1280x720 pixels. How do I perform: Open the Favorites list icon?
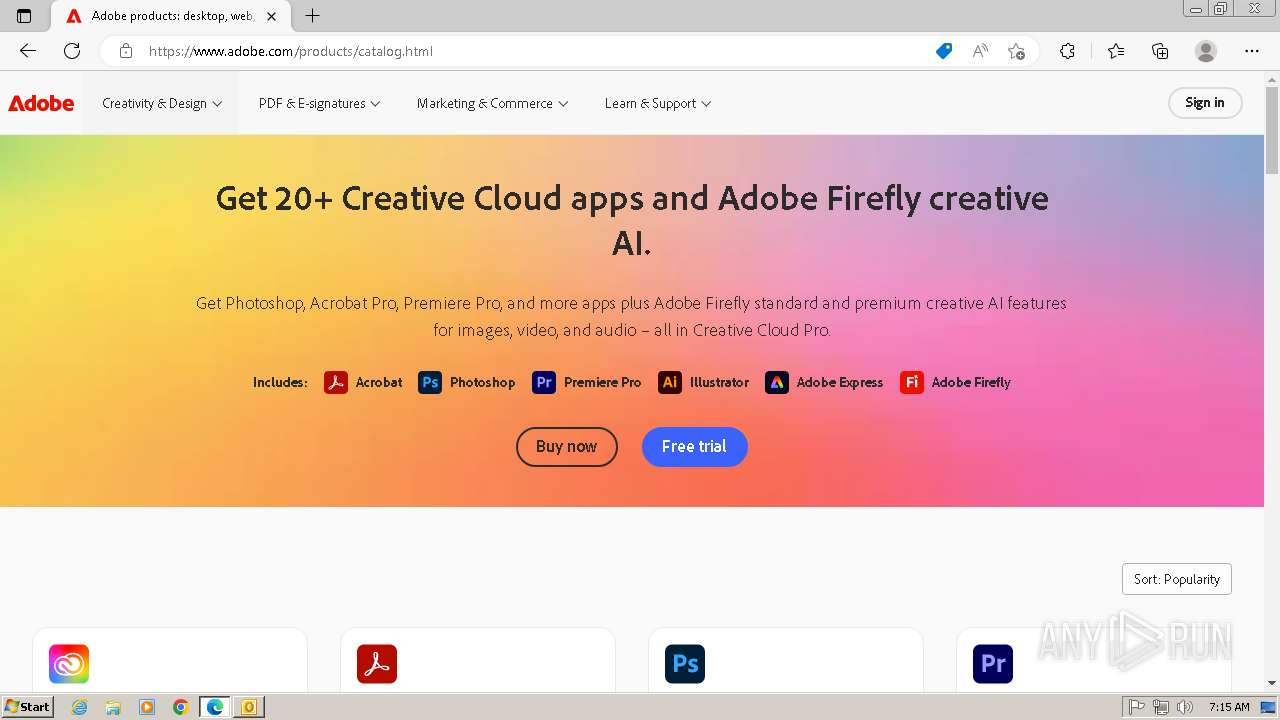tap(1116, 51)
